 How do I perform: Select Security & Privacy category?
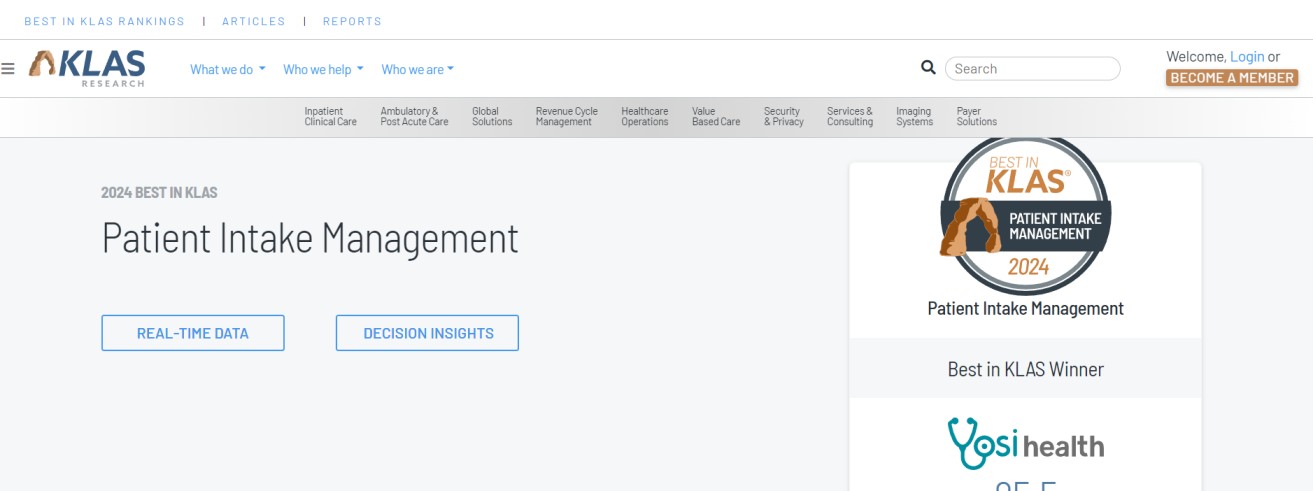click(x=784, y=117)
